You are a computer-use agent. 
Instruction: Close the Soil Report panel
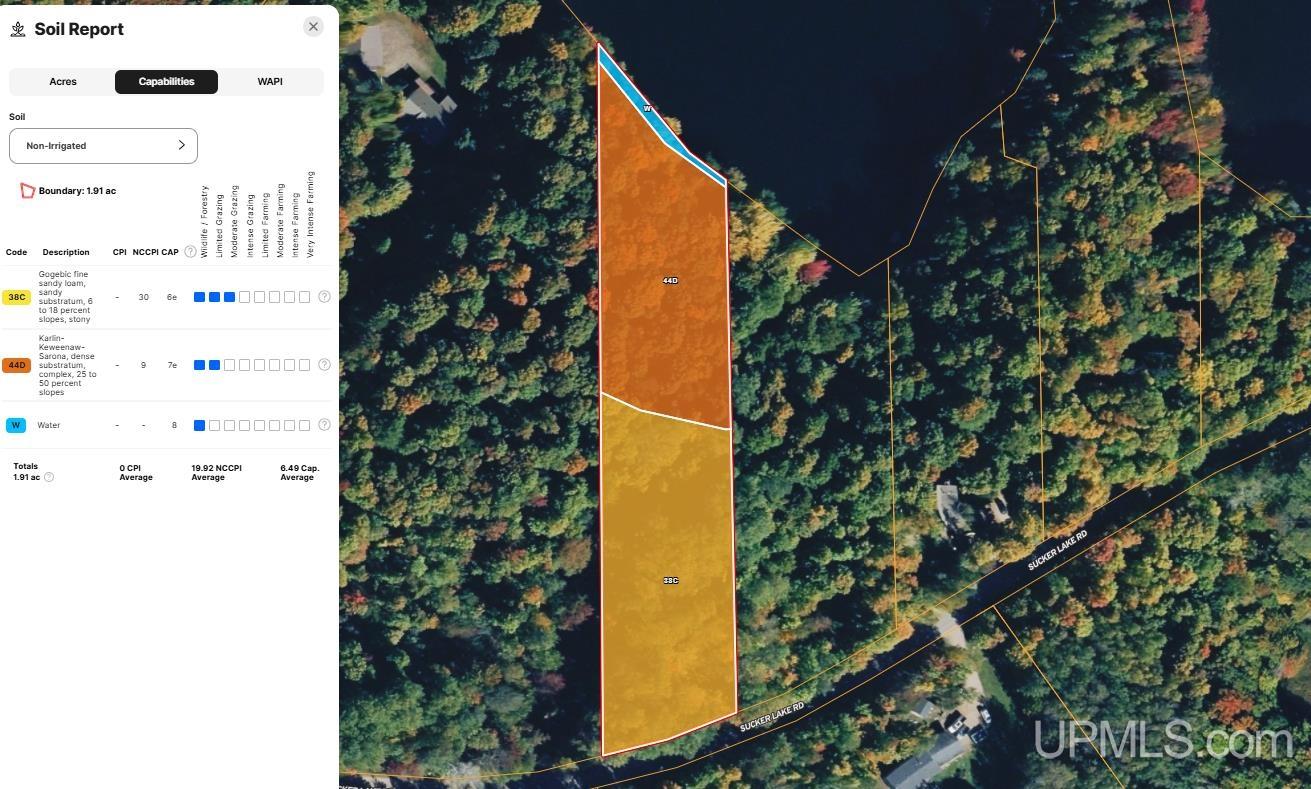pyautogui.click(x=313, y=26)
